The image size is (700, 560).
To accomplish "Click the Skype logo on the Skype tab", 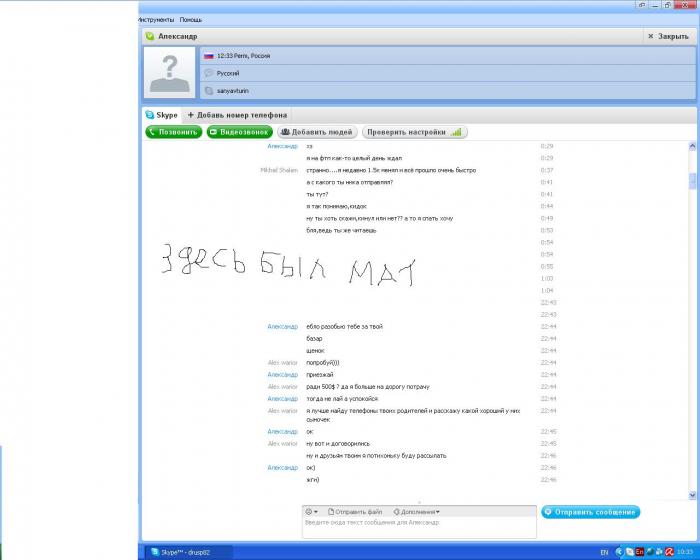I will tap(150, 115).
